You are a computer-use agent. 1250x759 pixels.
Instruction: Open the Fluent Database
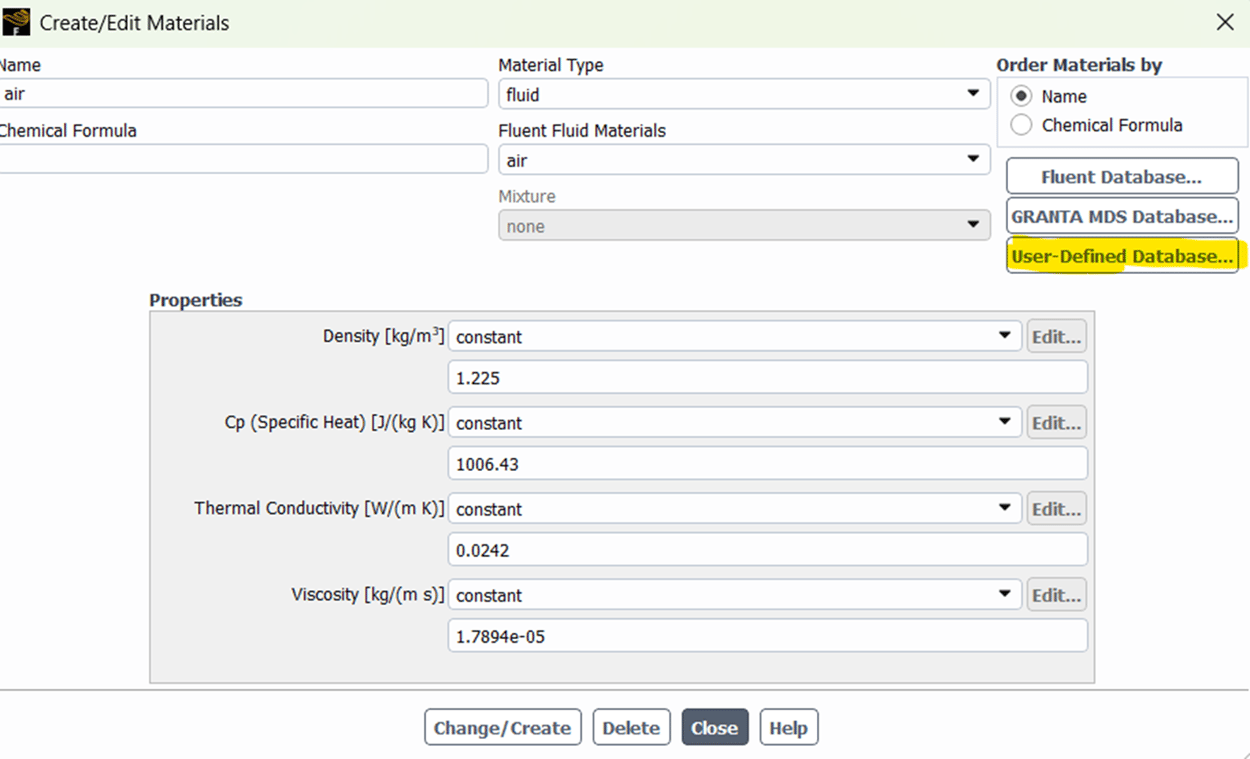(1121, 176)
